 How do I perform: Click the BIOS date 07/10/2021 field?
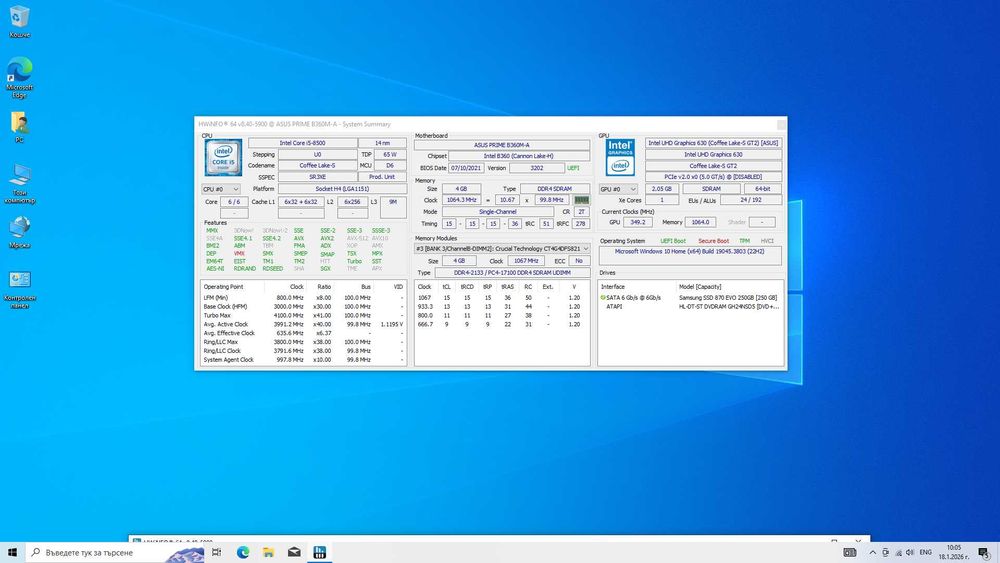pos(466,168)
